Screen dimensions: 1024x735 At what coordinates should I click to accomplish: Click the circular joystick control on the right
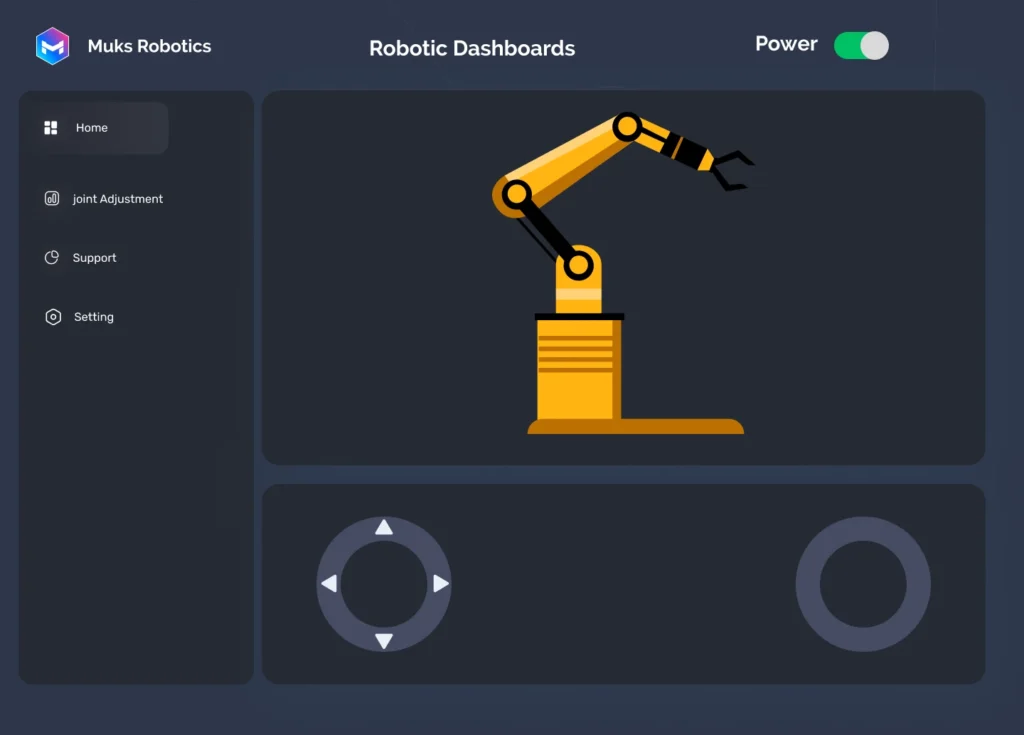coord(862,584)
